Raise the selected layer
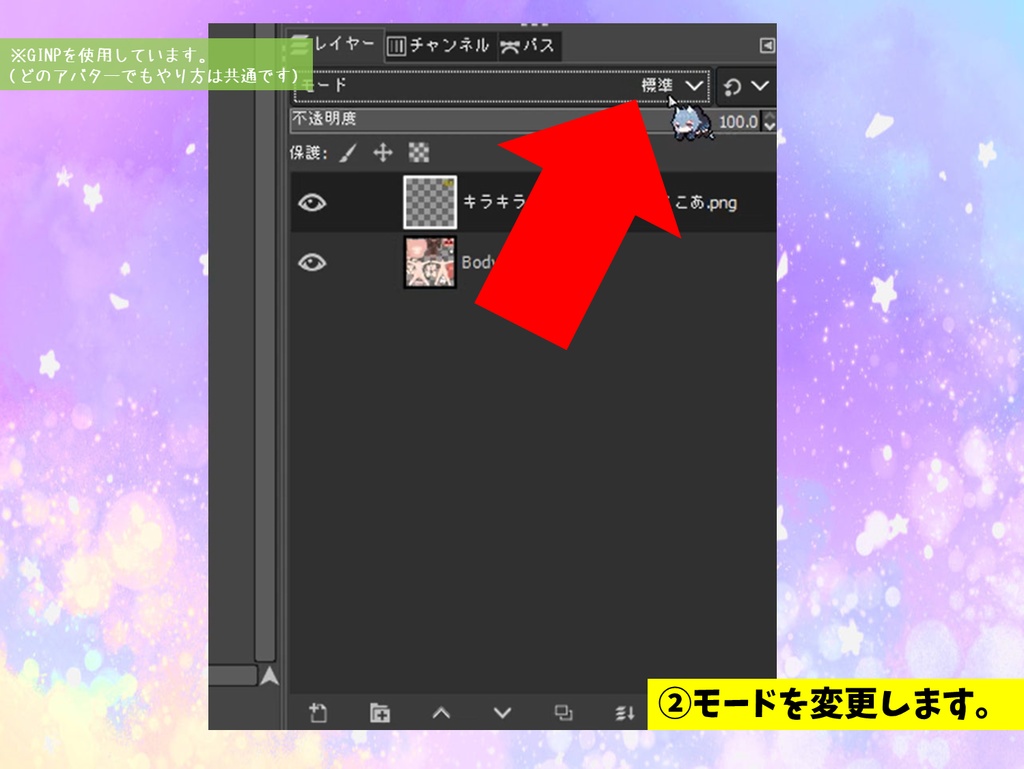 click(442, 712)
